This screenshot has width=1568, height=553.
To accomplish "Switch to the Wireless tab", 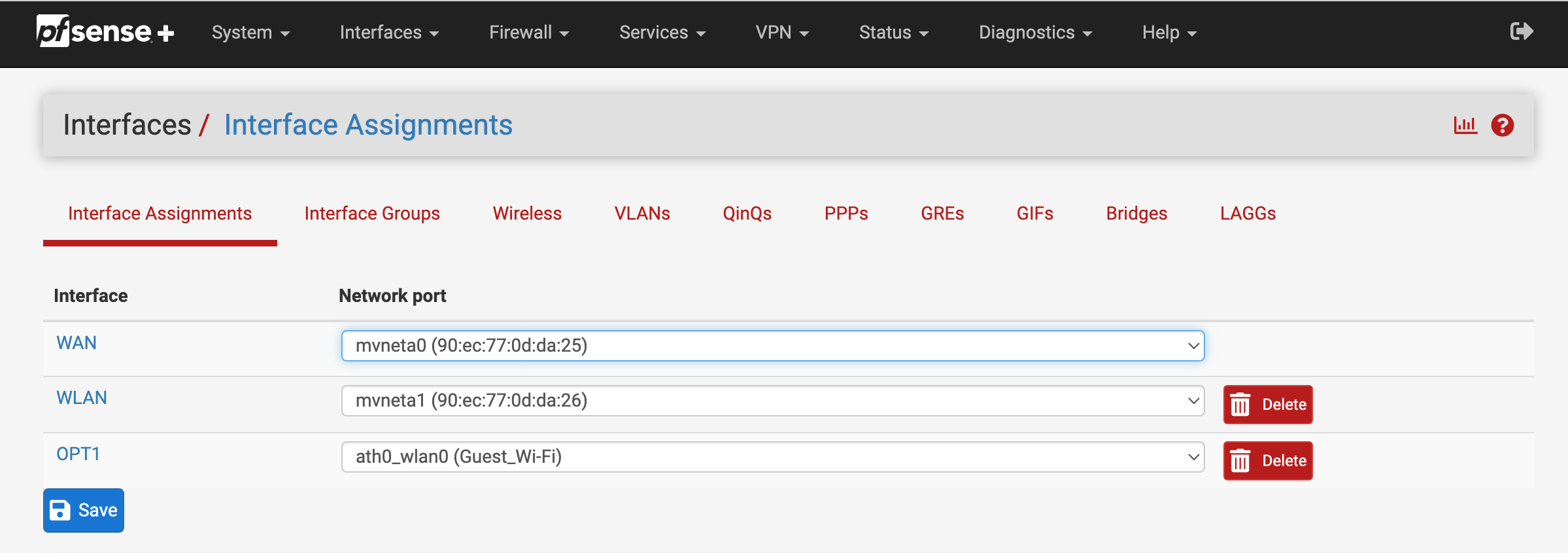I will [527, 214].
